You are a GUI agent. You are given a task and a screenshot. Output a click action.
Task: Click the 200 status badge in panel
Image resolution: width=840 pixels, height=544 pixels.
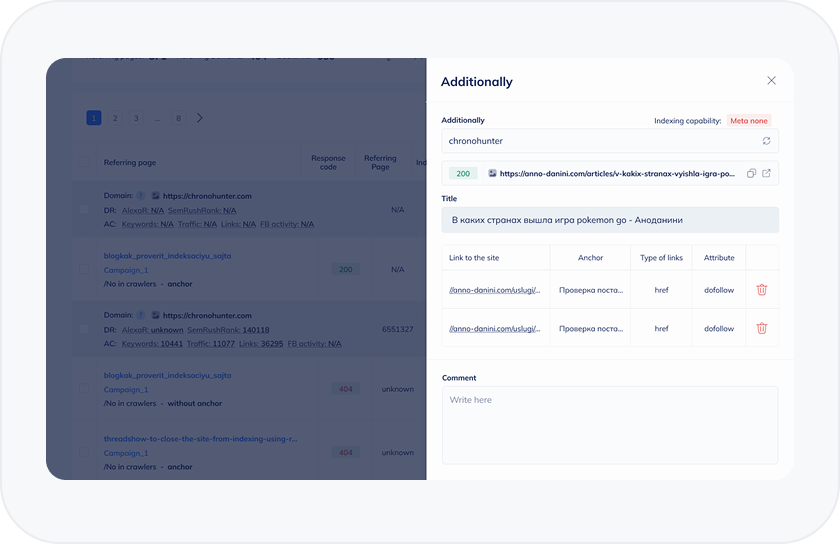[463, 174]
